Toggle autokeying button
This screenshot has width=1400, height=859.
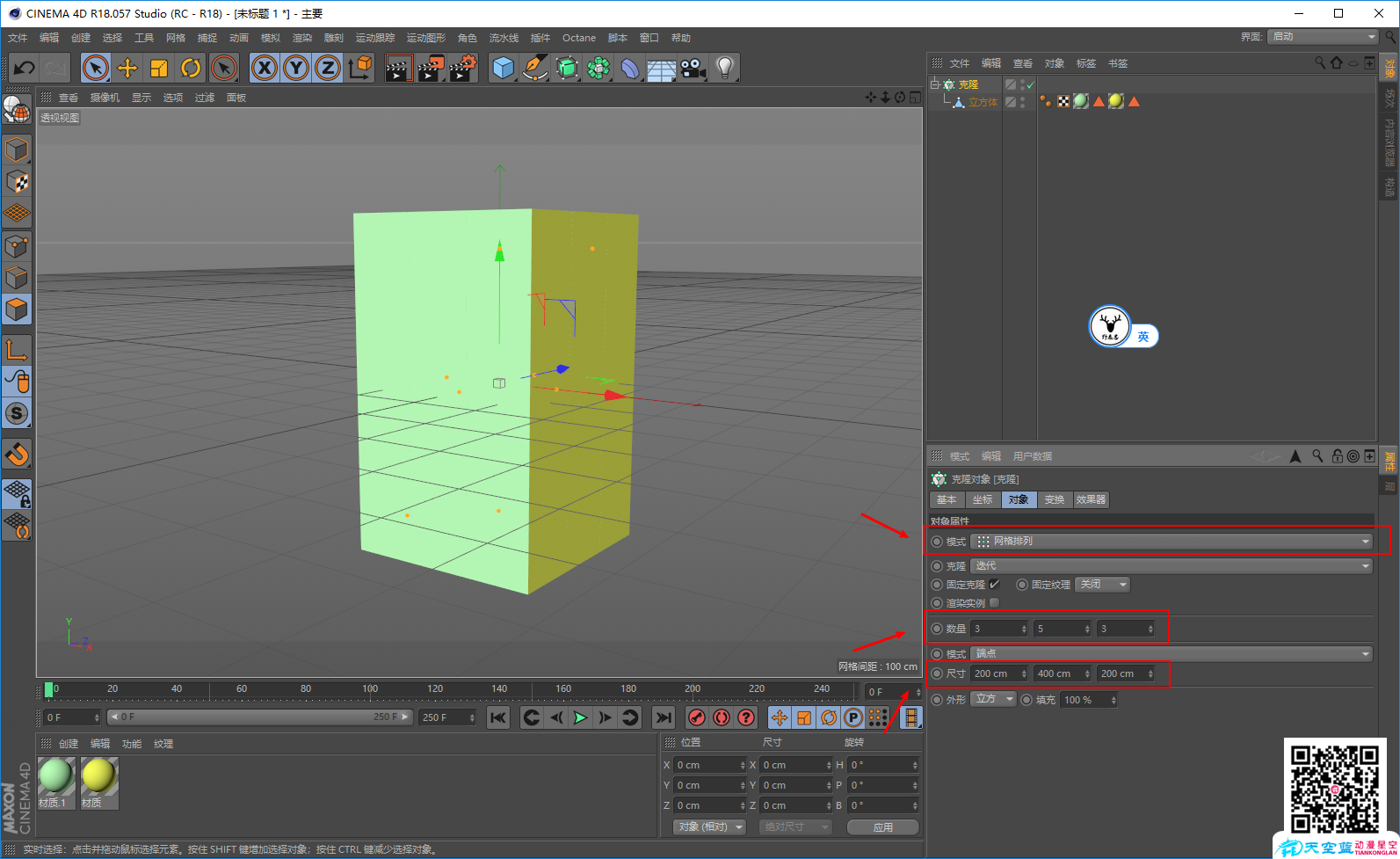point(722,717)
